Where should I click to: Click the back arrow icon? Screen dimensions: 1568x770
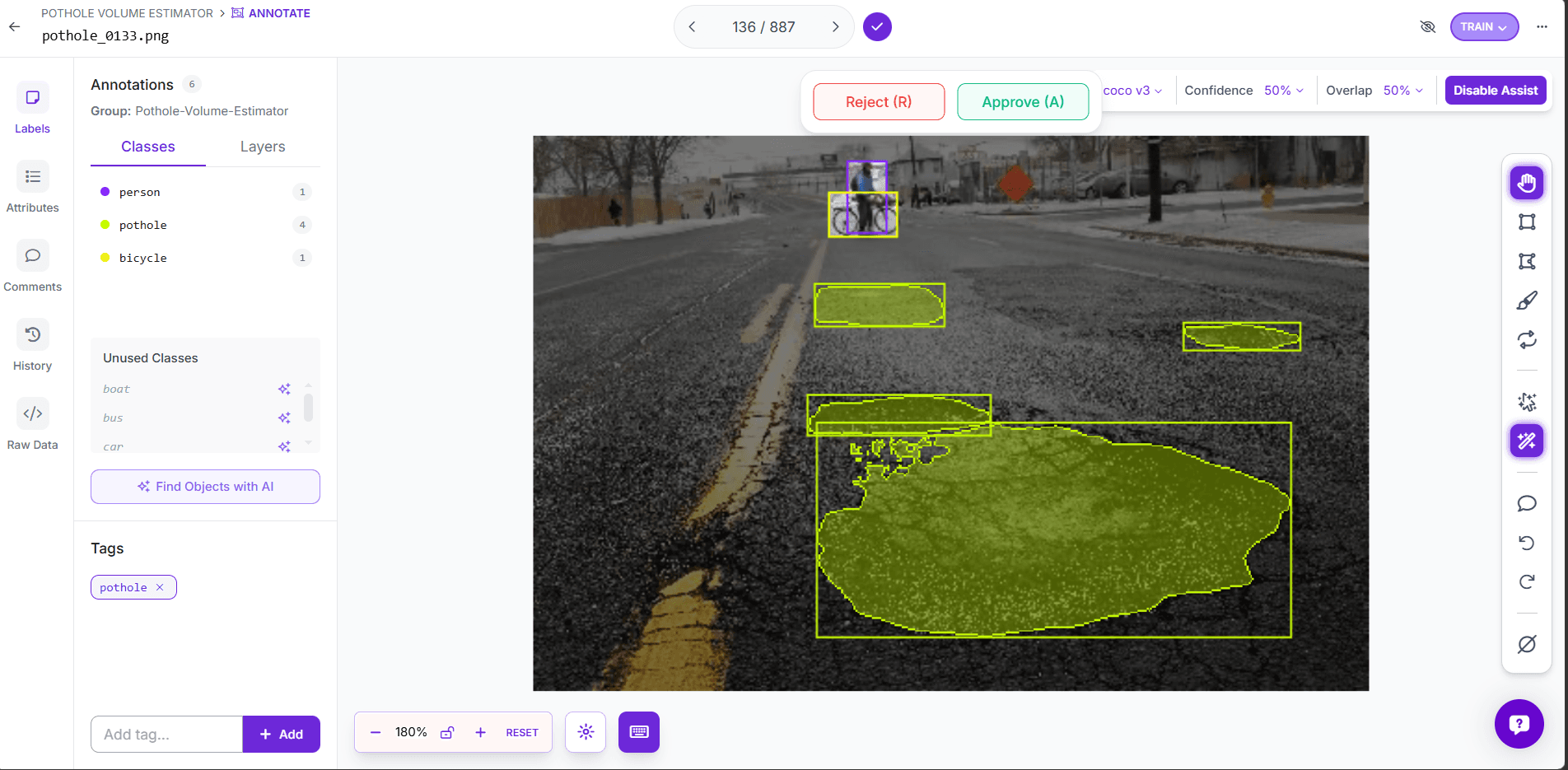point(15,26)
